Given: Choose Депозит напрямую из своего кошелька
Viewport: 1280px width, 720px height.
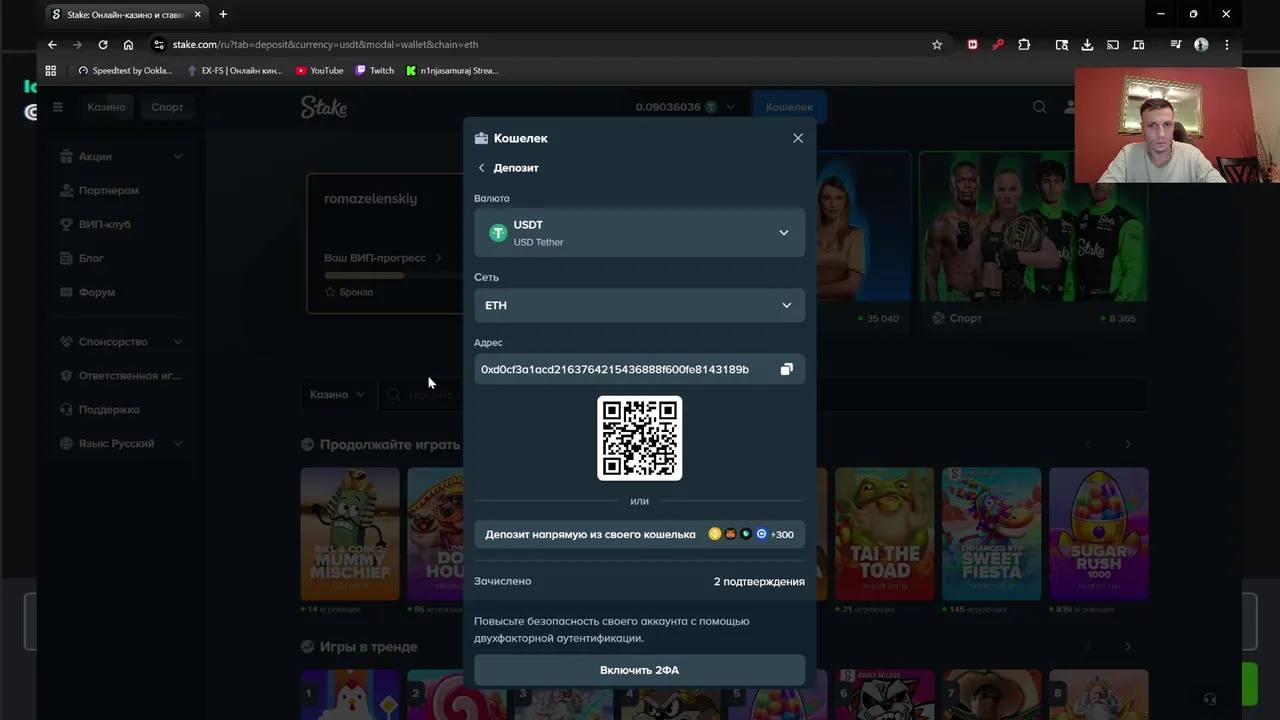Looking at the screenshot, I should click(x=639, y=534).
